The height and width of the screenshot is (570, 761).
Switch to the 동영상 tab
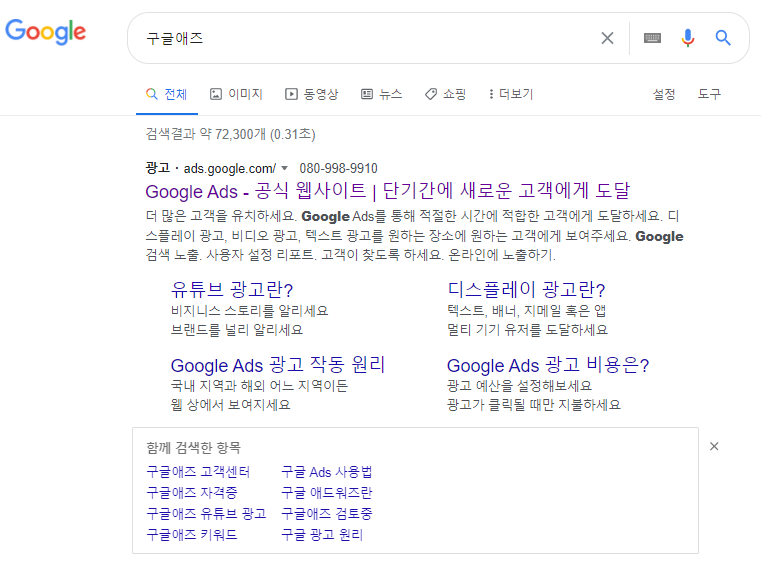312,94
